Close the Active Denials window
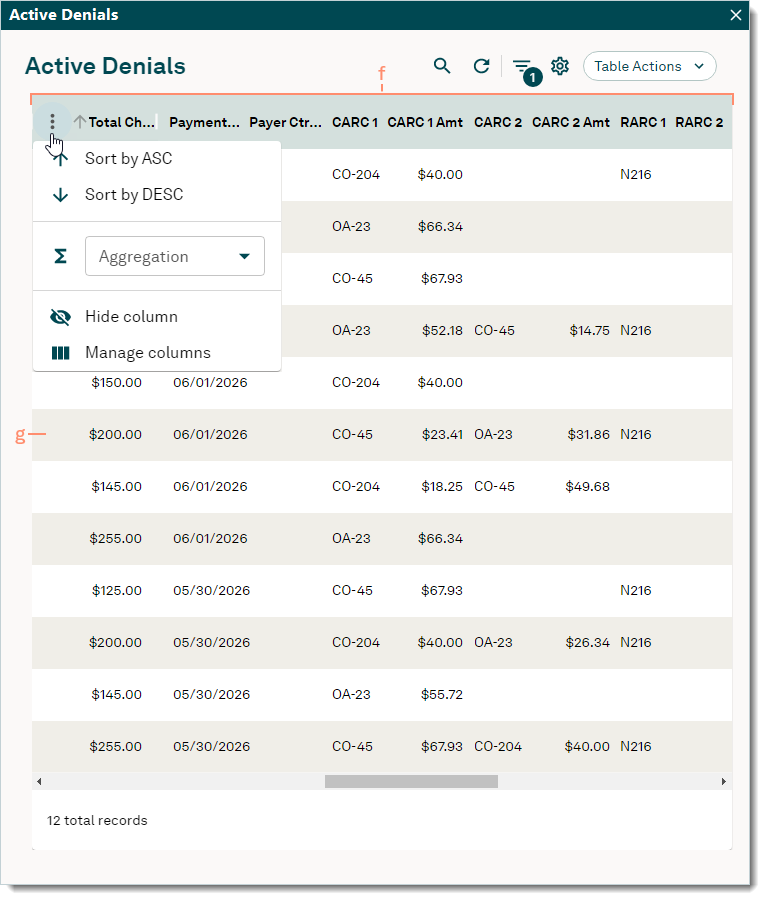Screen dimensions: 765x900 pyautogui.click(x=736, y=15)
